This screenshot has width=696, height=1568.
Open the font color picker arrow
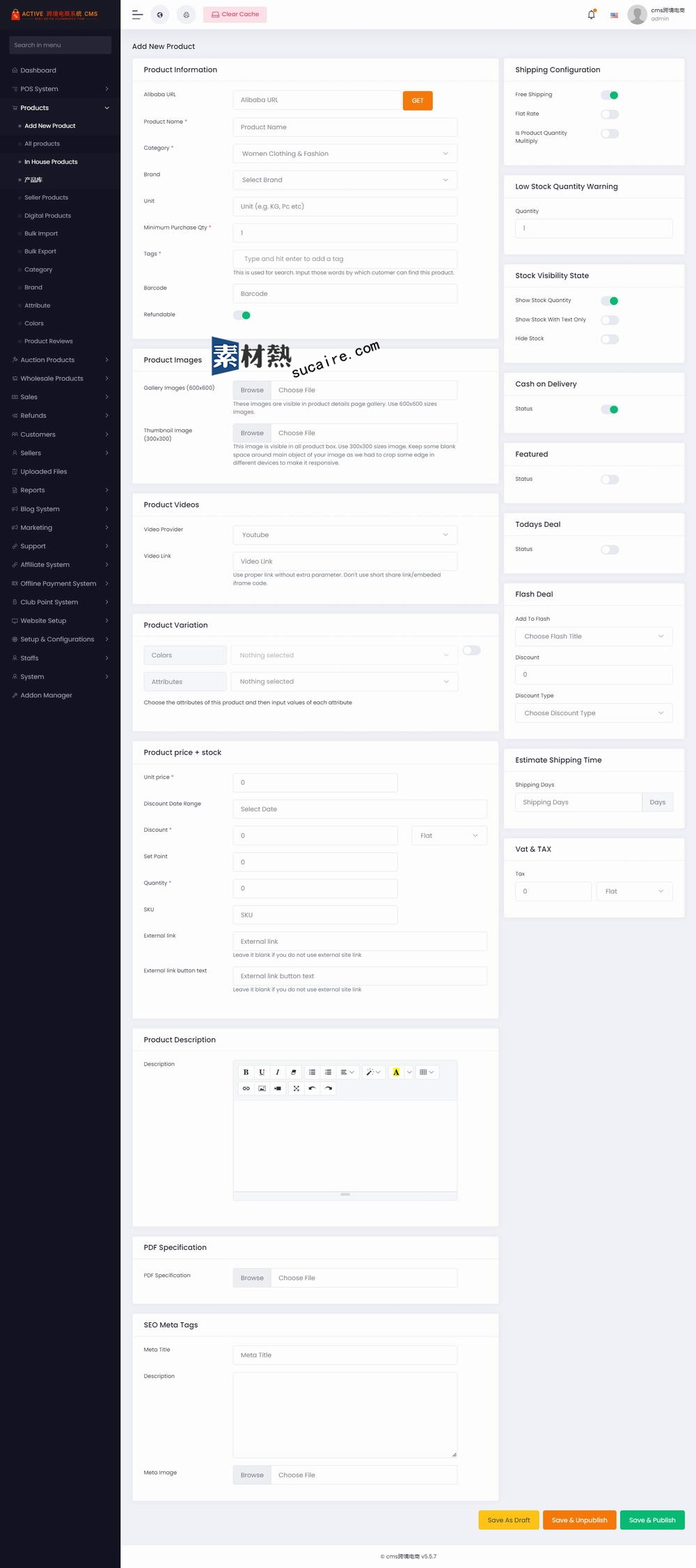pyautogui.click(x=409, y=1072)
